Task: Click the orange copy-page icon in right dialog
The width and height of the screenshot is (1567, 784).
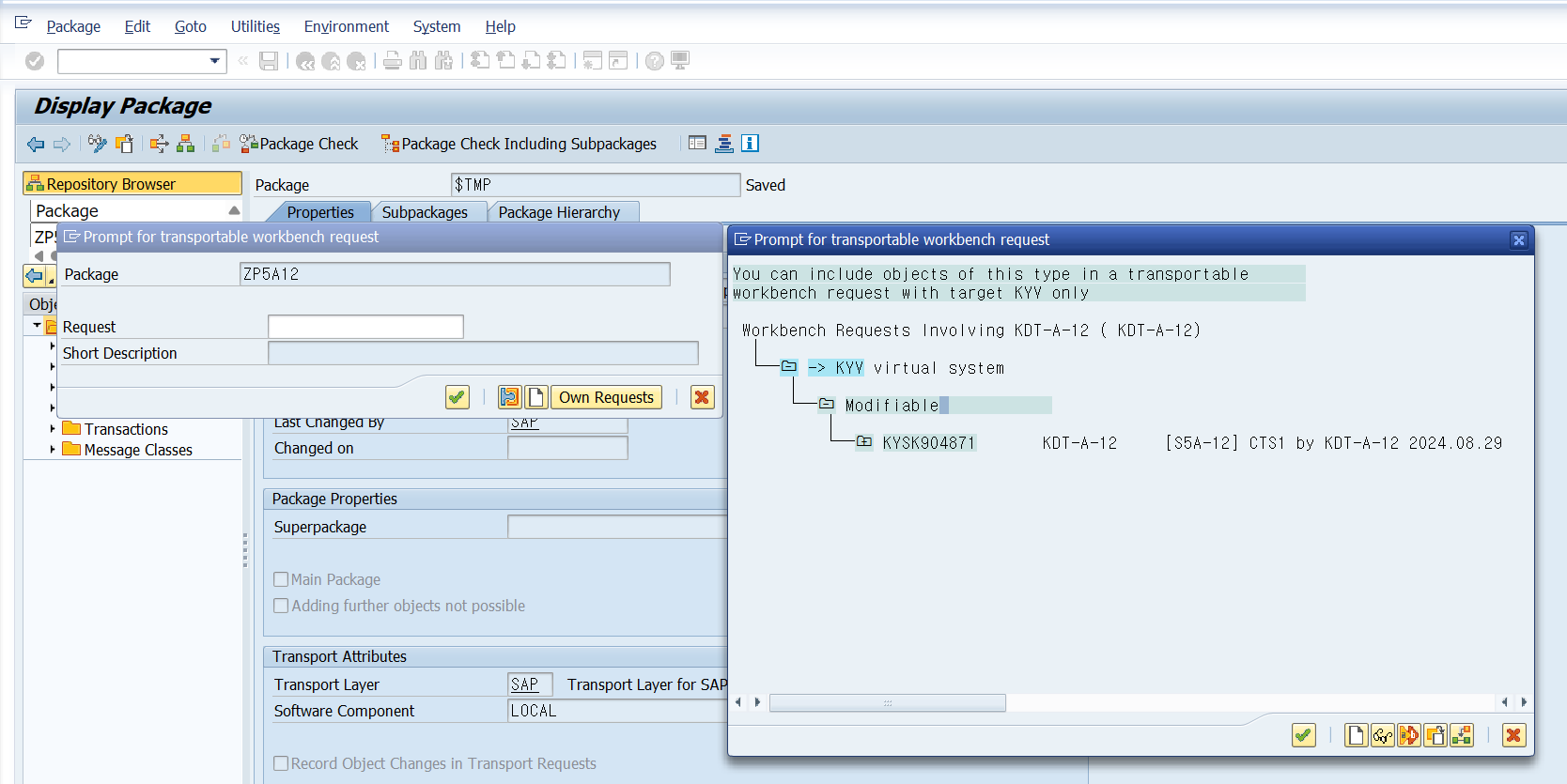Action: click(1435, 735)
